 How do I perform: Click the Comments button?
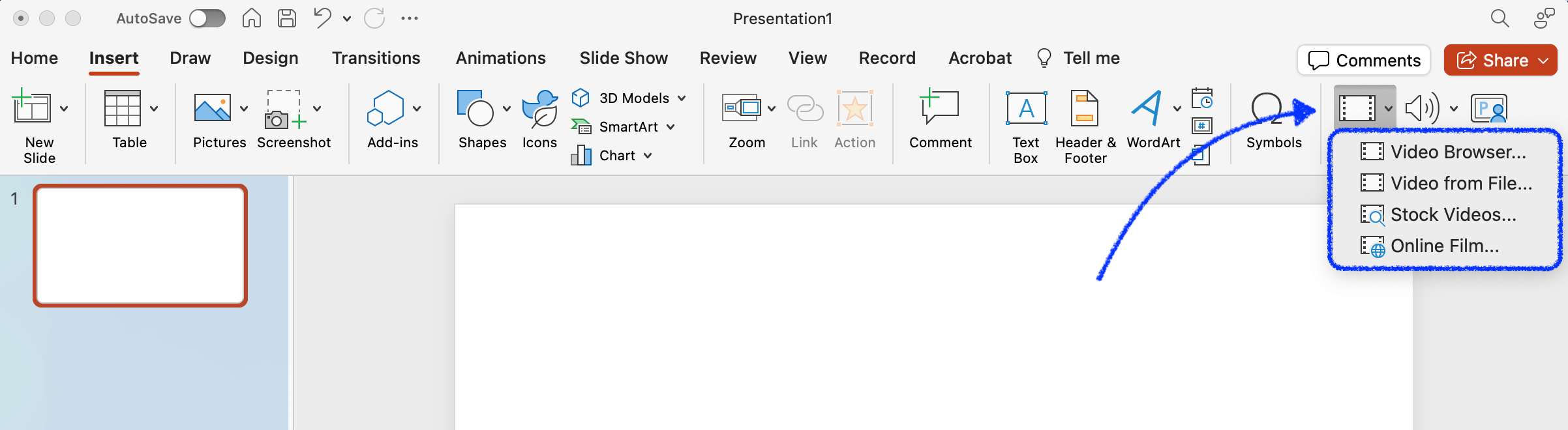coord(1364,61)
